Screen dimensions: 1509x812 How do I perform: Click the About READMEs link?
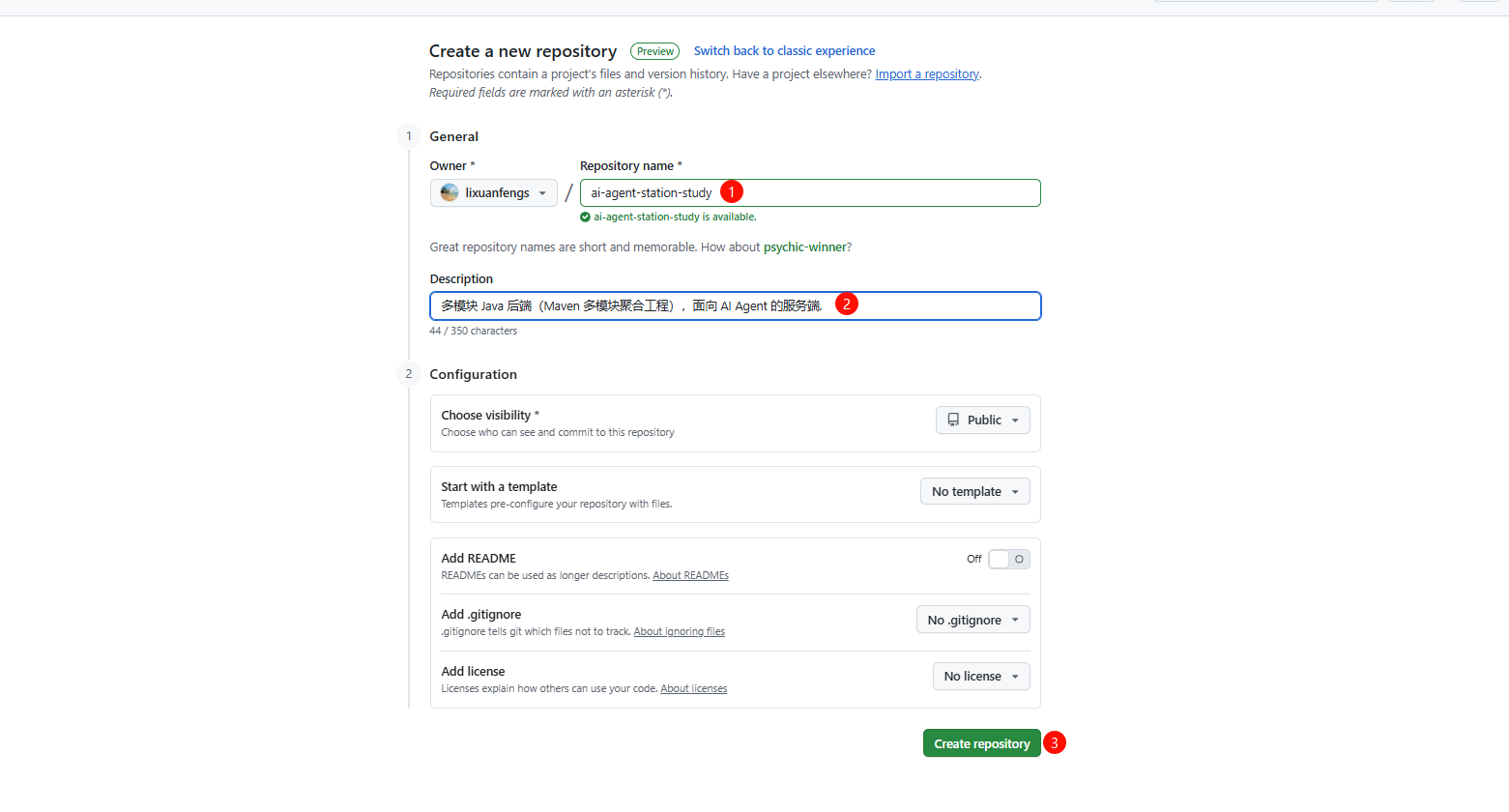point(690,576)
